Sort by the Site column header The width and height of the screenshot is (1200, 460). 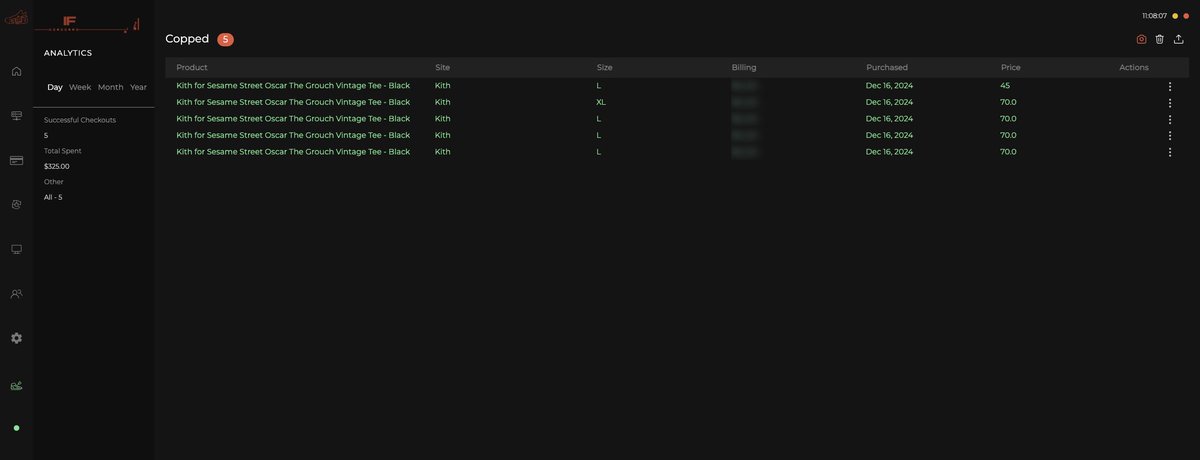click(x=442, y=67)
